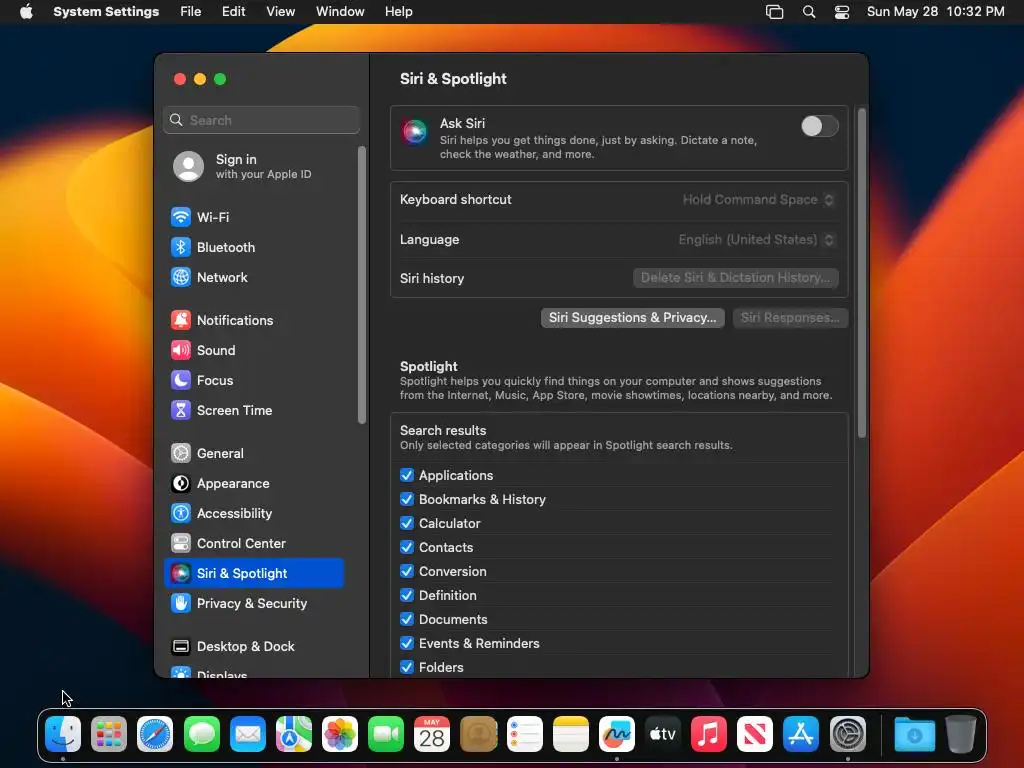Viewport: 1024px width, 768px height.
Task: Open the System Settings menu
Action: pos(106,12)
